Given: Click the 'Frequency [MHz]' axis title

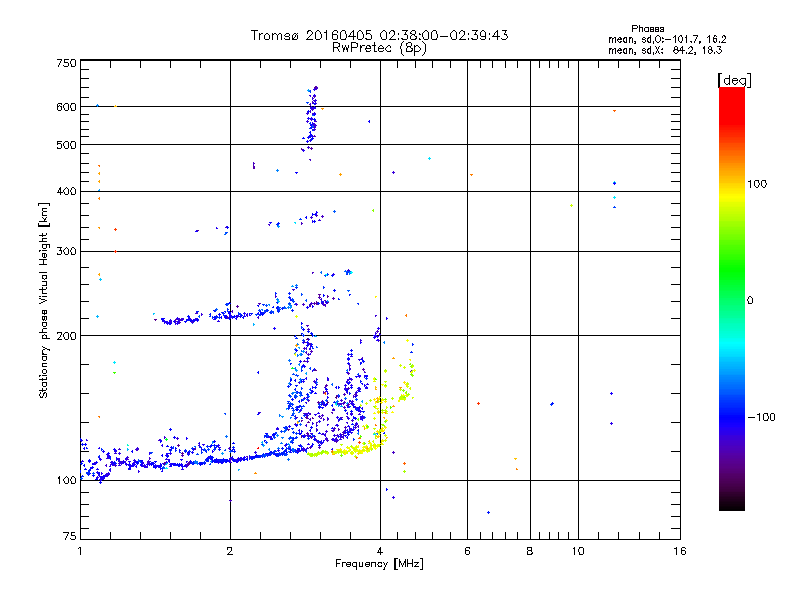Looking at the screenshot, I should [379, 564].
